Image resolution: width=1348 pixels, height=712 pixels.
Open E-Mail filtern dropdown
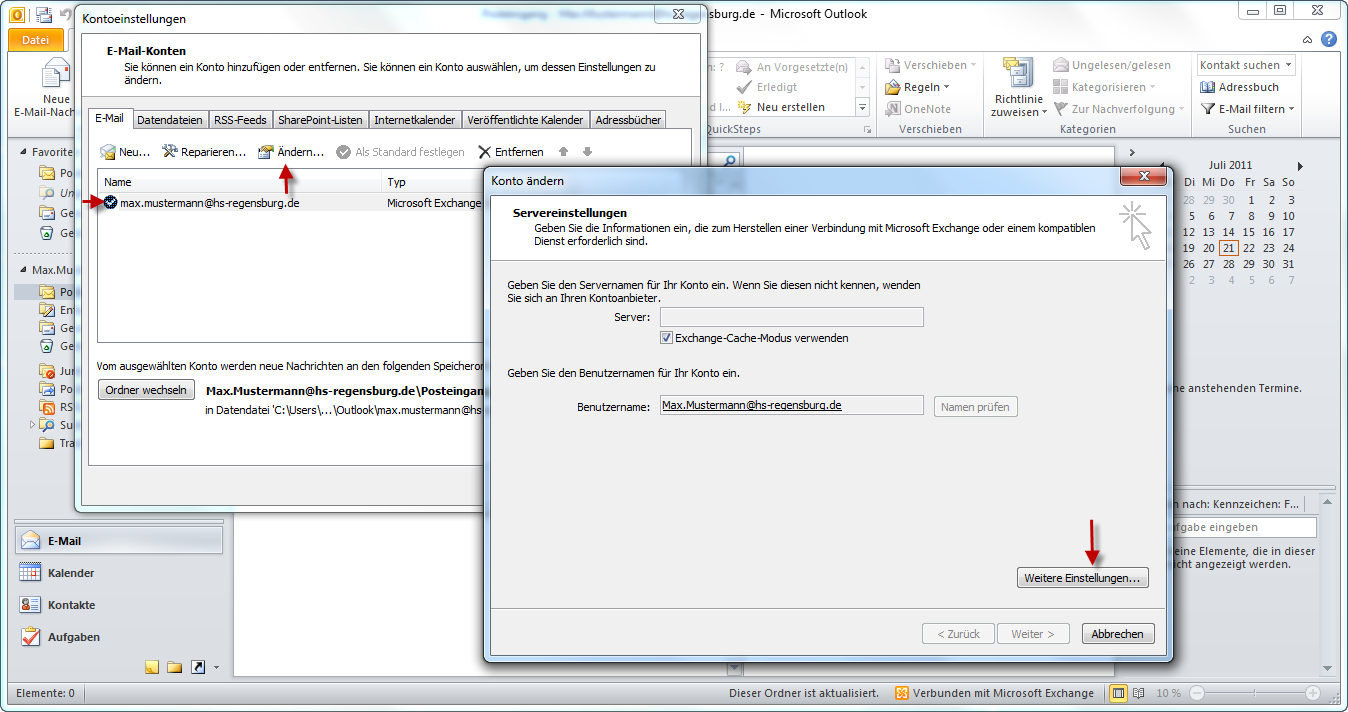(1248, 109)
